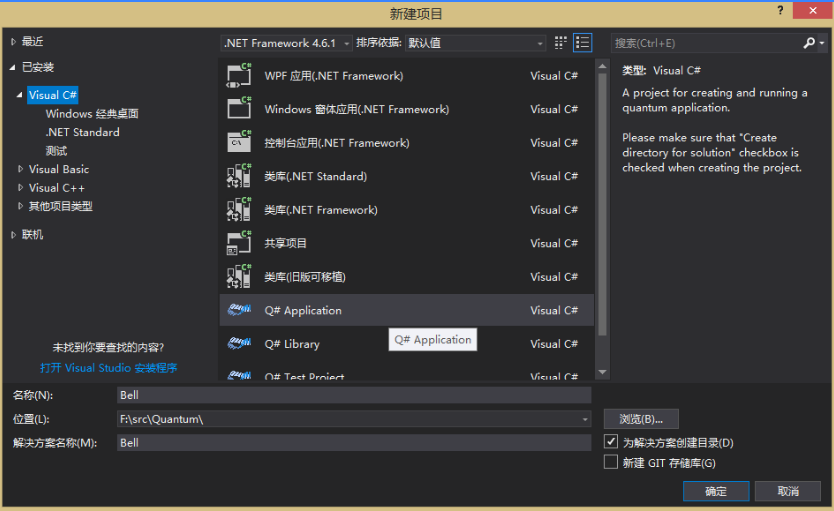This screenshot has width=834, height=511.
Task: Select Windows 经典桌面 category
Action: click(x=92, y=114)
